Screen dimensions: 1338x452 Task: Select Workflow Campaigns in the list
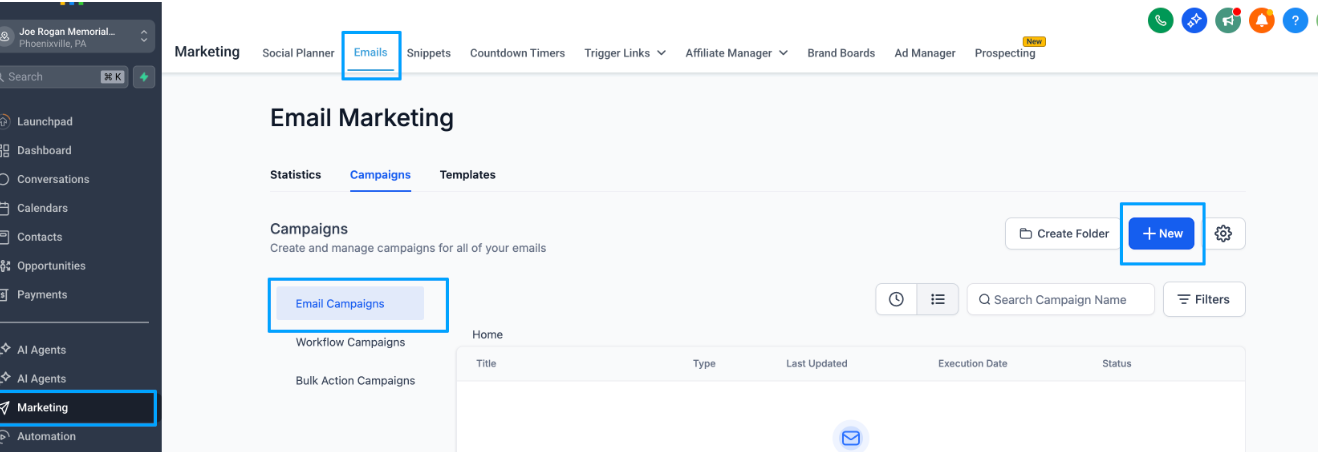coord(350,342)
